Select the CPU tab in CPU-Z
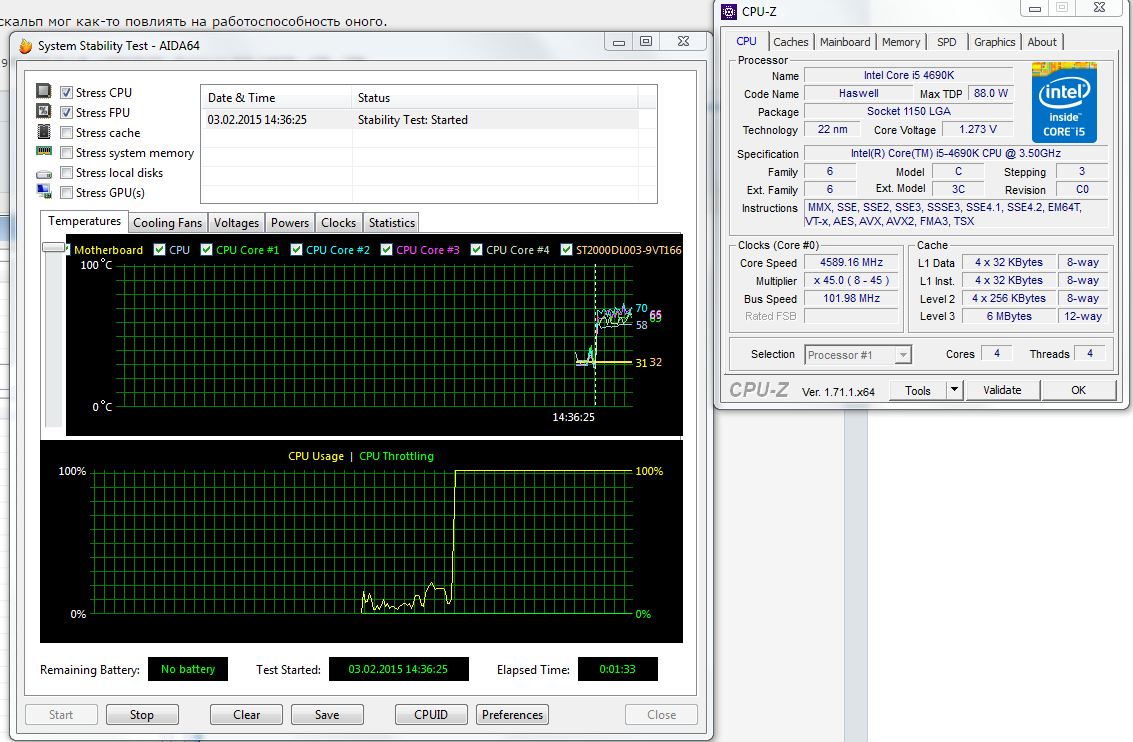This screenshot has width=1133, height=742. click(x=746, y=41)
